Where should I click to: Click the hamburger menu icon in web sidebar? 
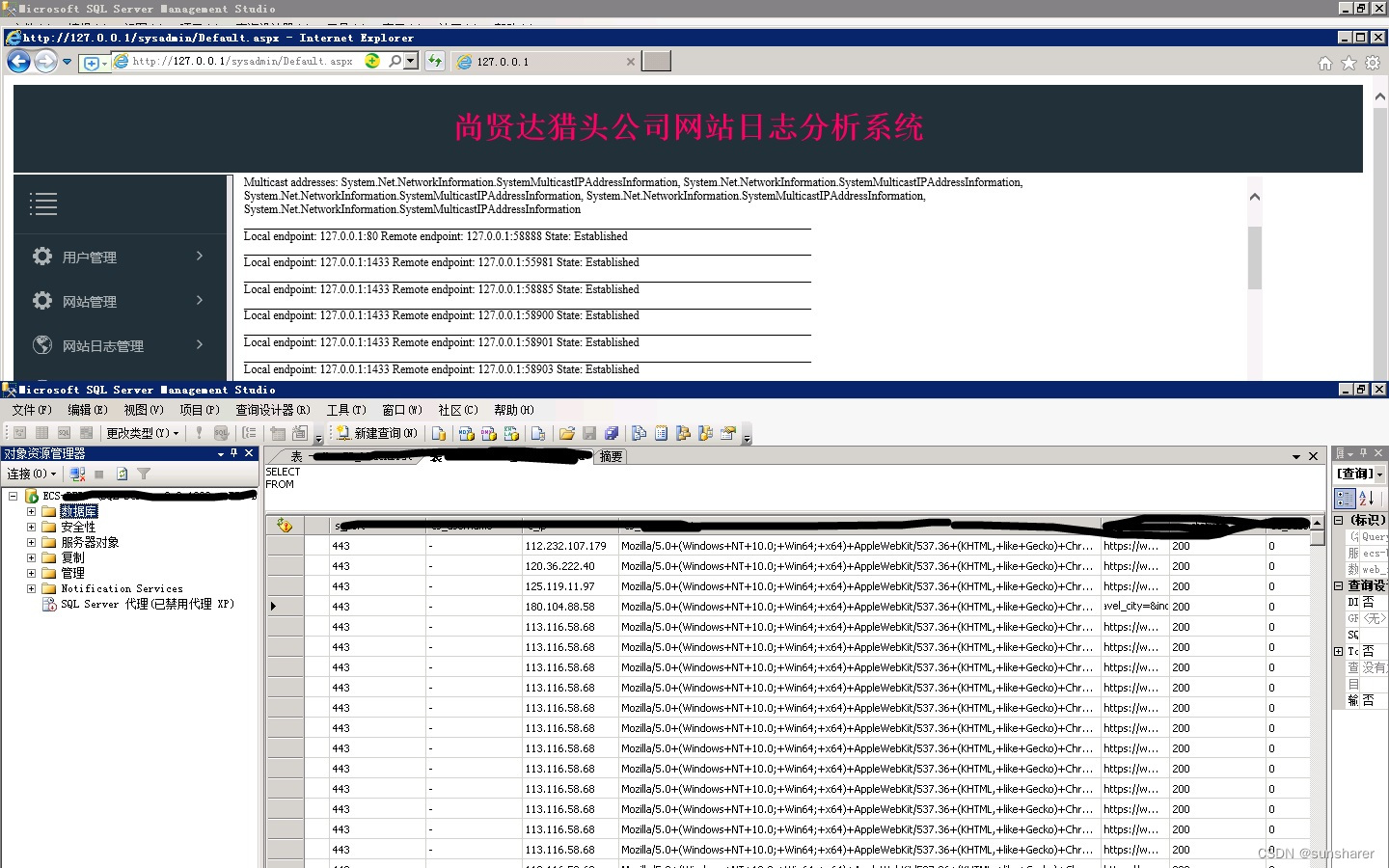click(x=43, y=204)
